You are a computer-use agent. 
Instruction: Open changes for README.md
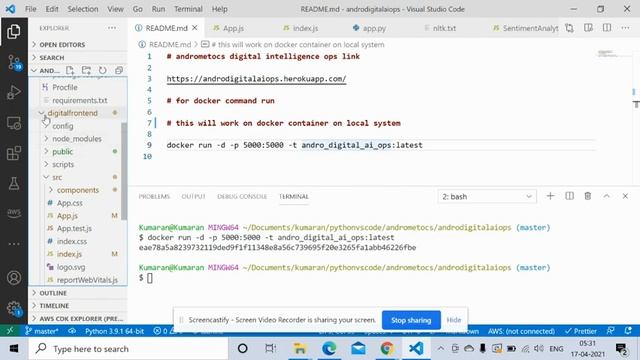pyautogui.click(x=569, y=28)
